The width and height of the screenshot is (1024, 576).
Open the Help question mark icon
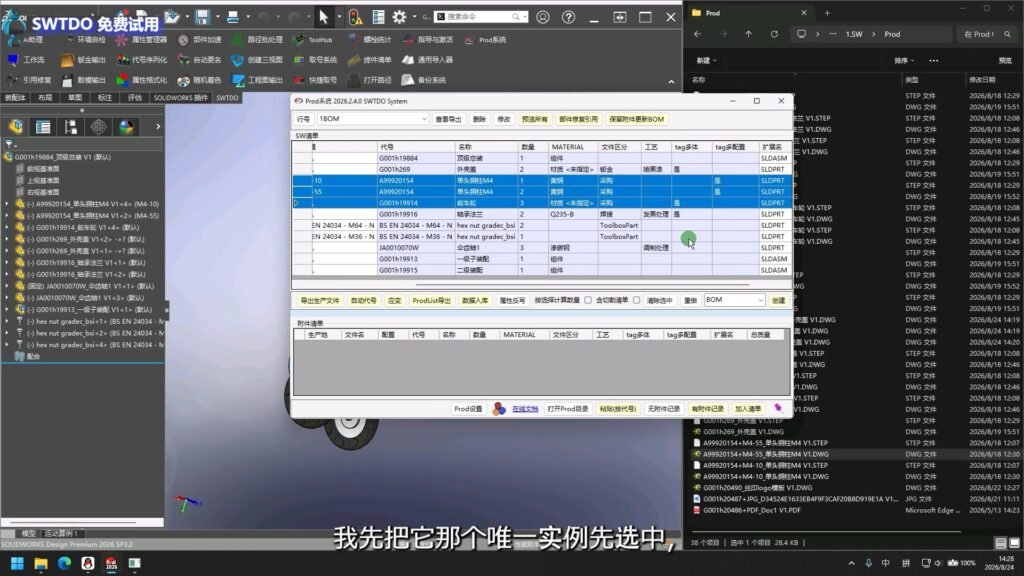[568, 17]
